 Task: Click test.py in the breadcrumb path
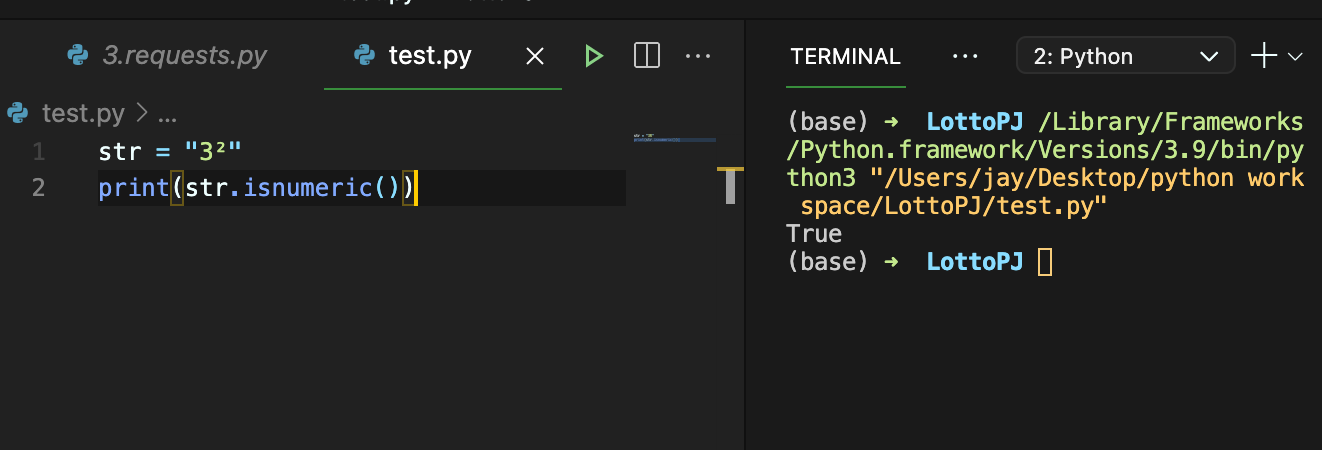[83, 113]
